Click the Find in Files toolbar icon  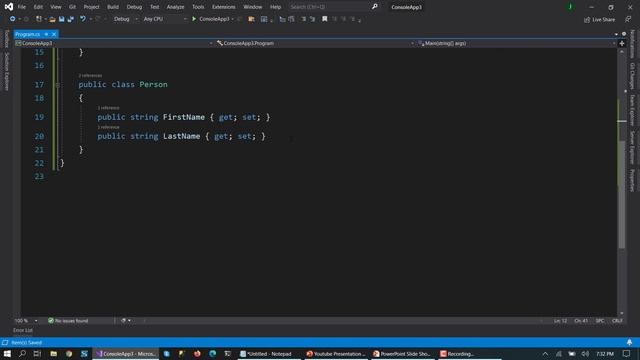point(251,19)
